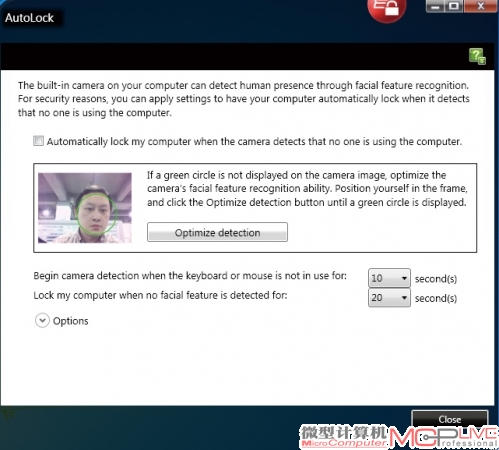
Task: Open the keyboard or mouse idle seconds dropdown
Action: click(x=389, y=278)
